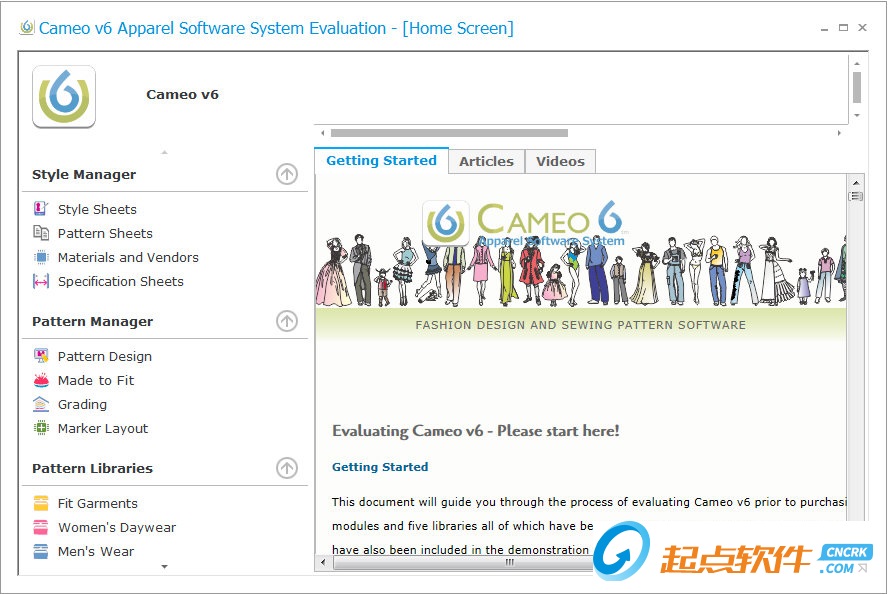889x594 pixels.
Task: Open the Men's Wear library
Action: [92, 551]
